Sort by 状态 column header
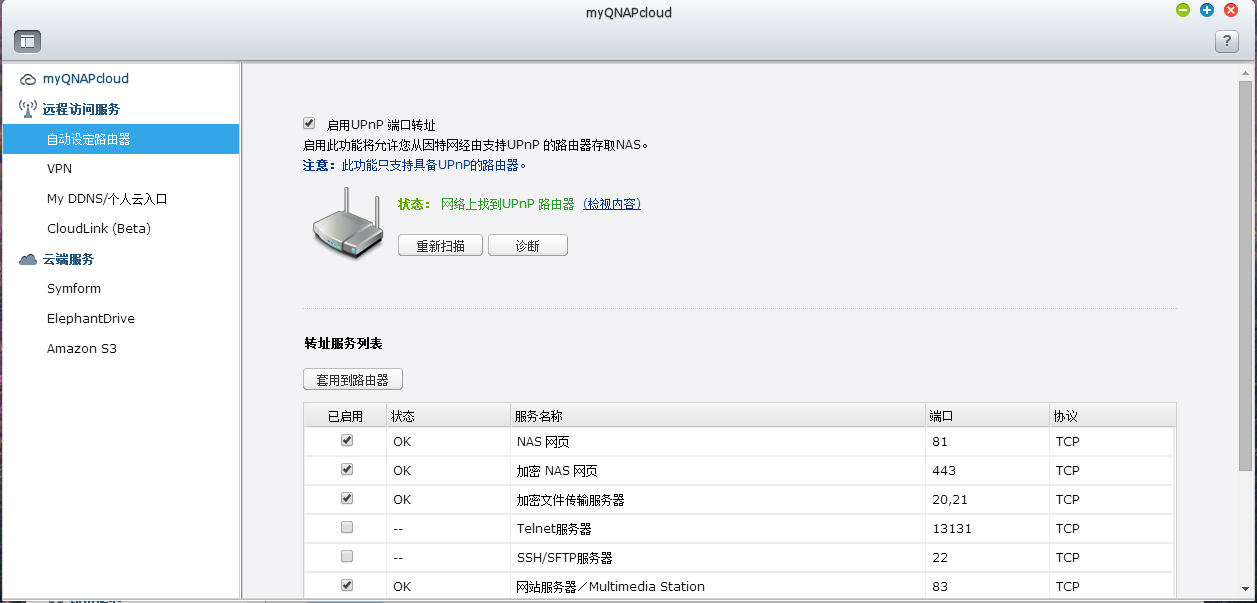 tap(448, 416)
